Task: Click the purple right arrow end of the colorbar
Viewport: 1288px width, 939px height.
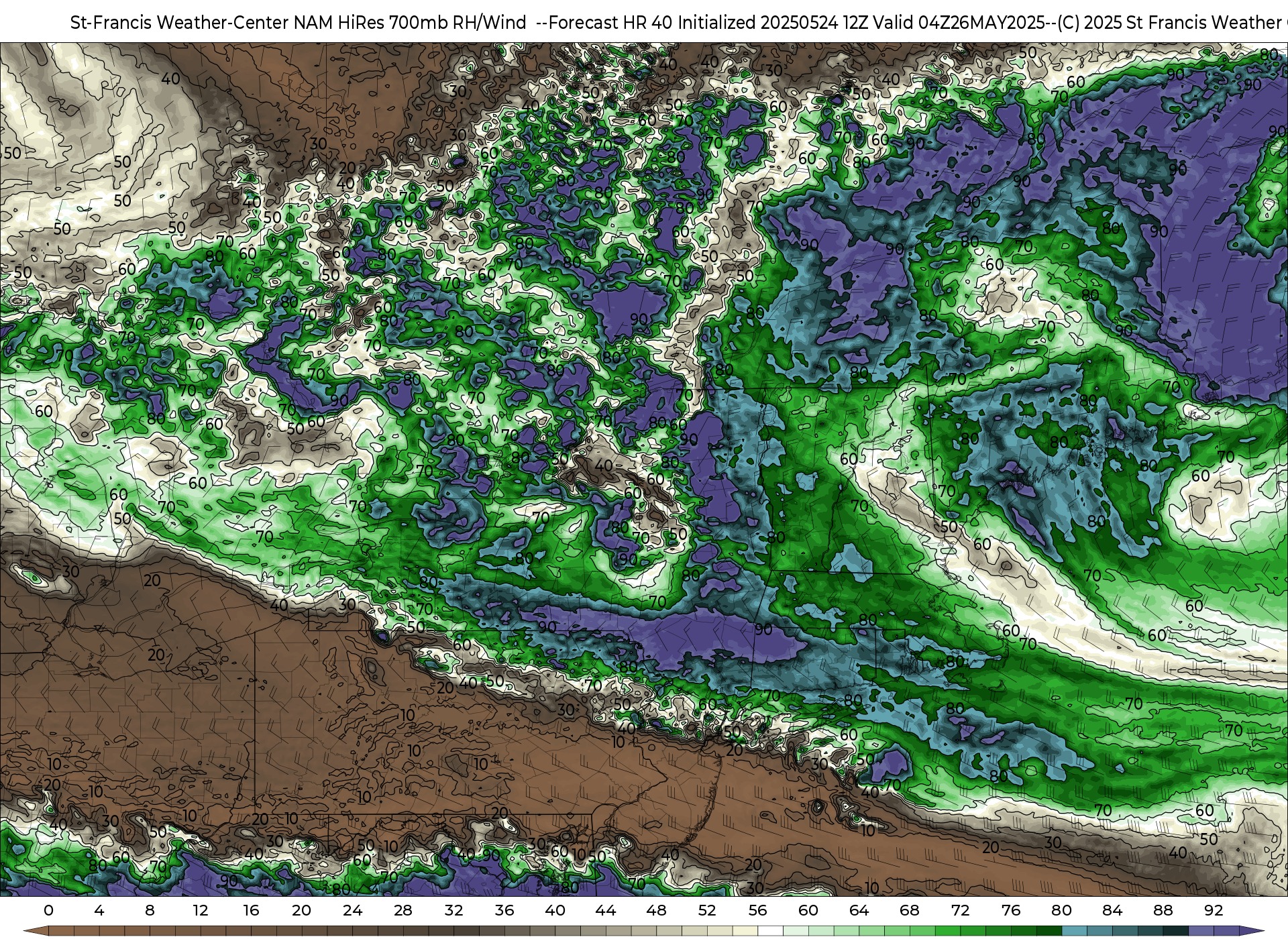Action: [1251, 931]
